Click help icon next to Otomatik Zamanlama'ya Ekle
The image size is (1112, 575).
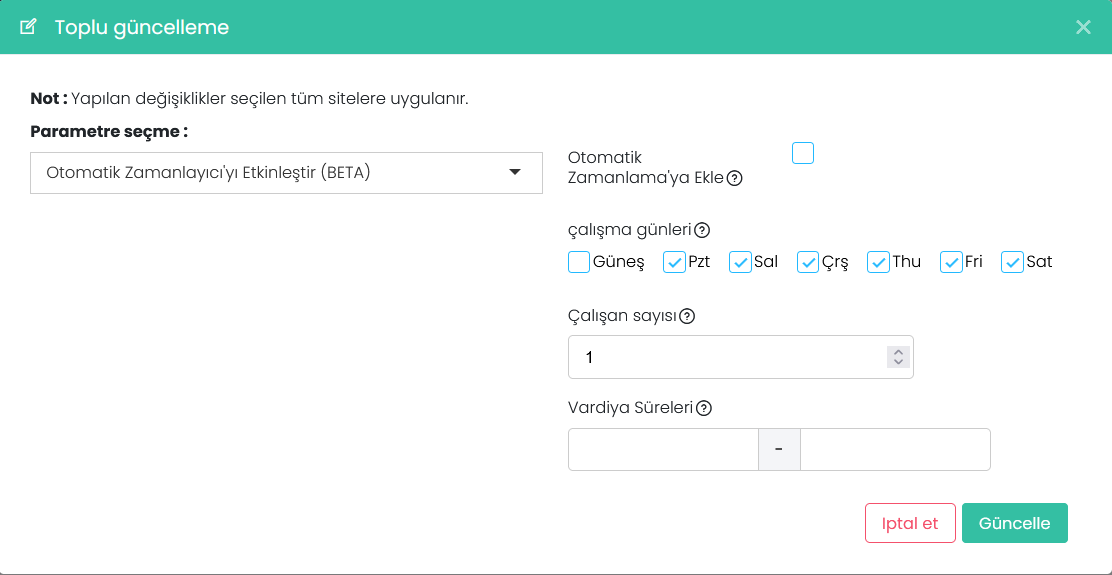[x=735, y=179]
